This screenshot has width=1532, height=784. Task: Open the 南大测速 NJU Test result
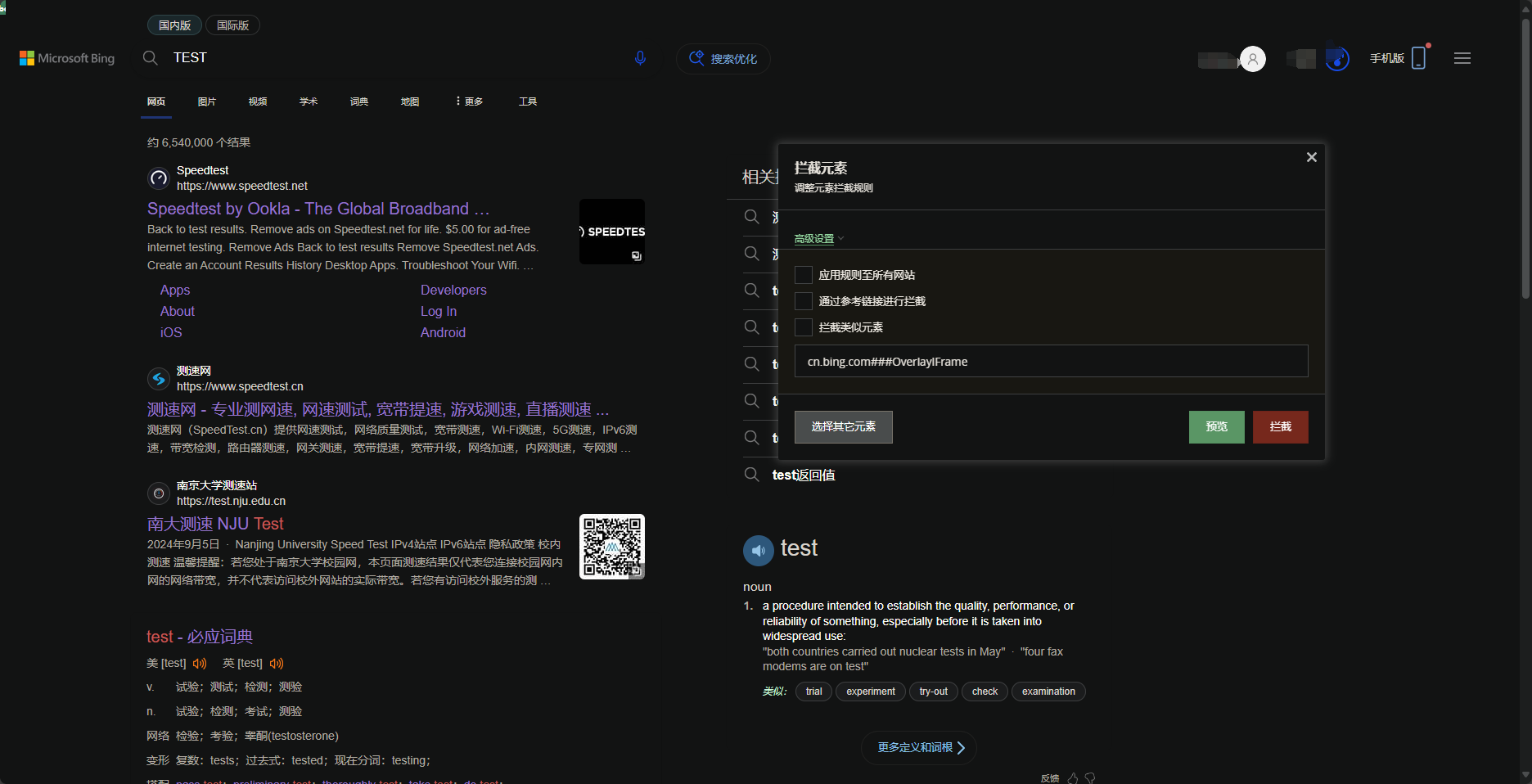coord(215,524)
